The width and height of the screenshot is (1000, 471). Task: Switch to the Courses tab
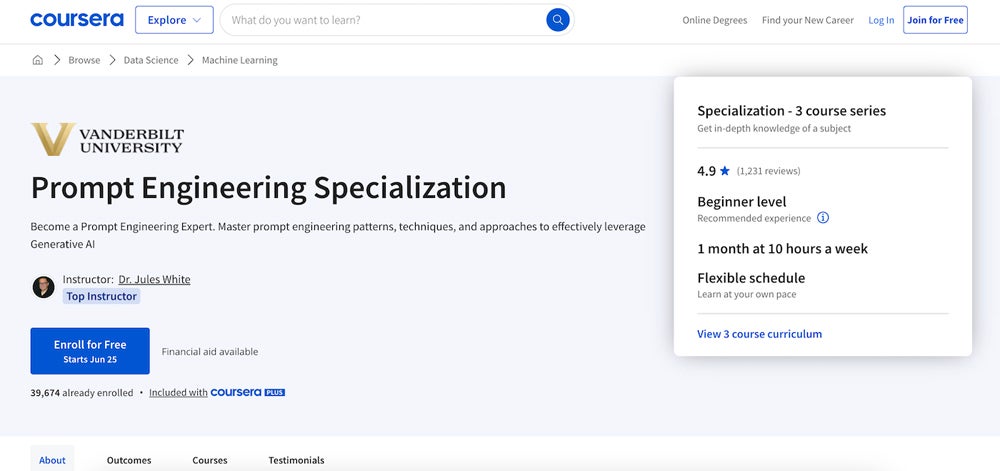[210, 460]
